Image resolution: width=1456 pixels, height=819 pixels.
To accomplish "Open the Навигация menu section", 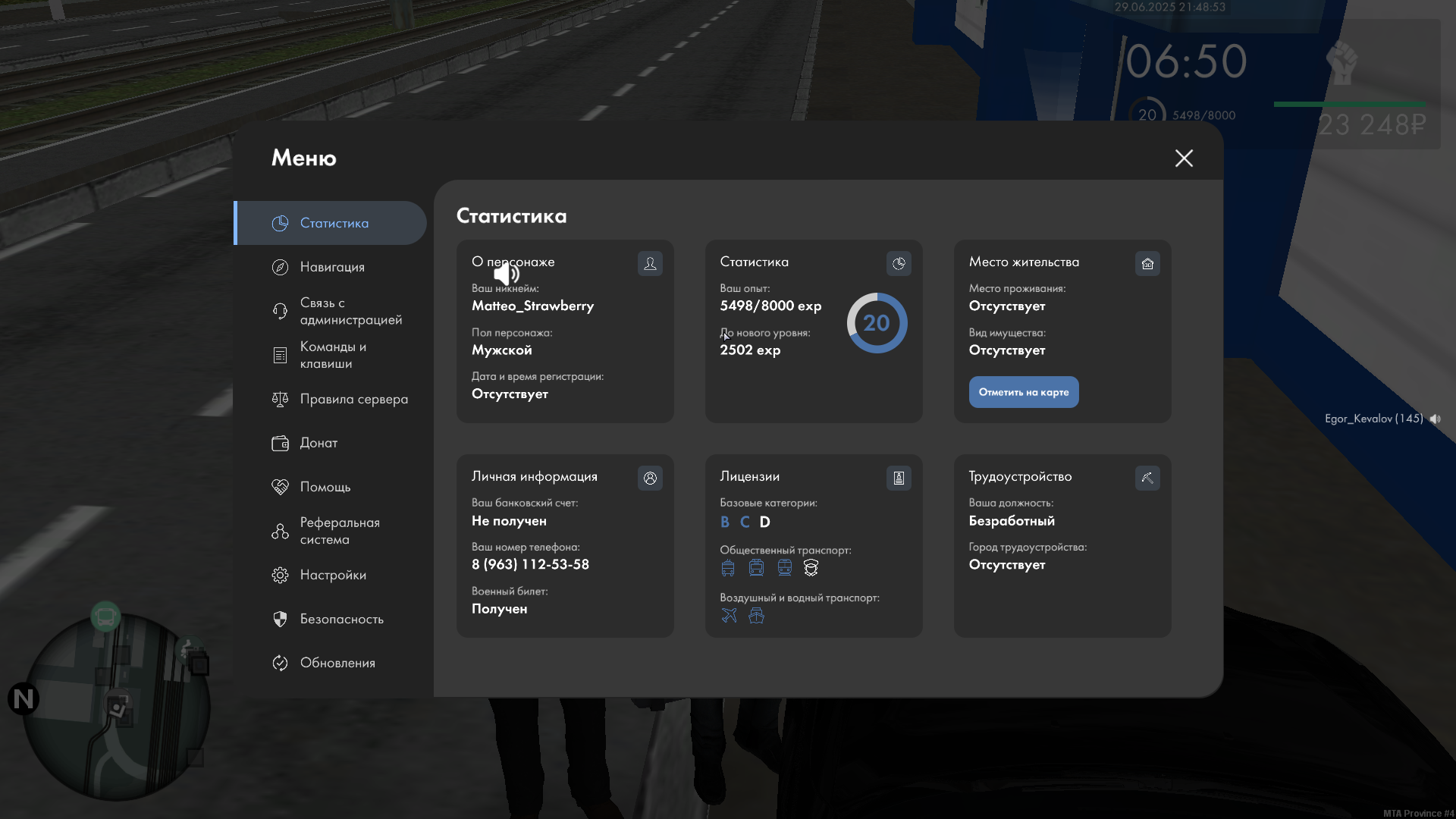I will pyautogui.click(x=331, y=267).
